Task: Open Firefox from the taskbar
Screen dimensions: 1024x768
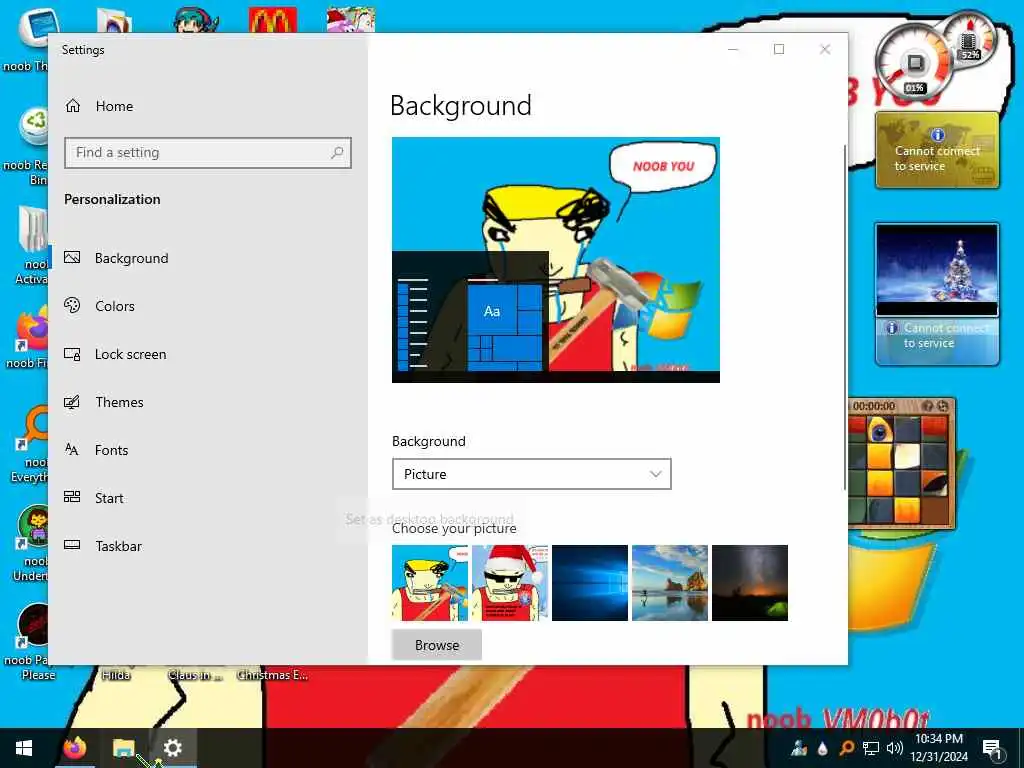Action: point(75,748)
